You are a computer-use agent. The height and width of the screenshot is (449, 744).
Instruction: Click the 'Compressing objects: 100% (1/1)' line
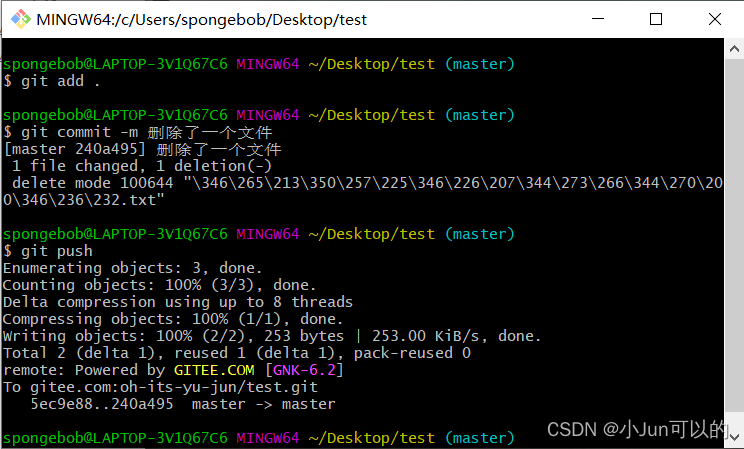tap(173, 319)
